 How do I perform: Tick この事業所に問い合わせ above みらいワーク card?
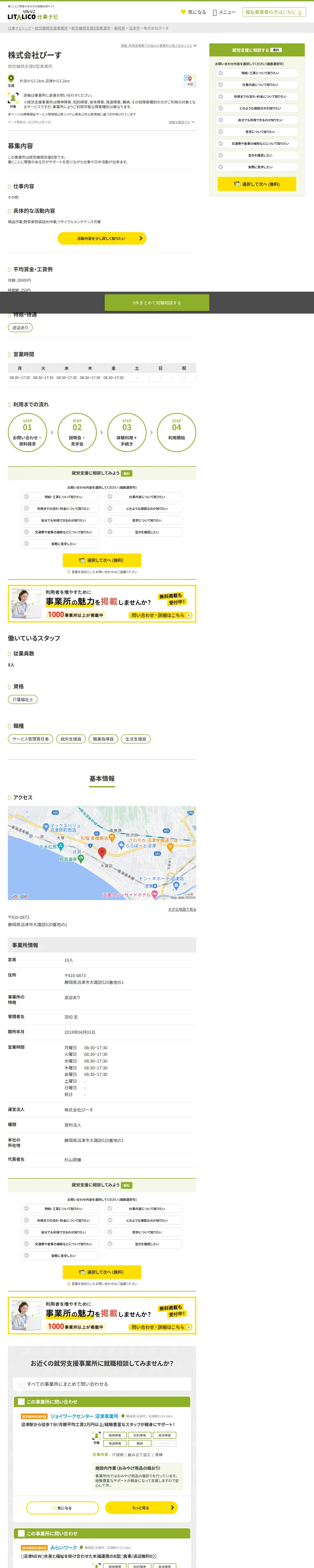click(21, 1533)
